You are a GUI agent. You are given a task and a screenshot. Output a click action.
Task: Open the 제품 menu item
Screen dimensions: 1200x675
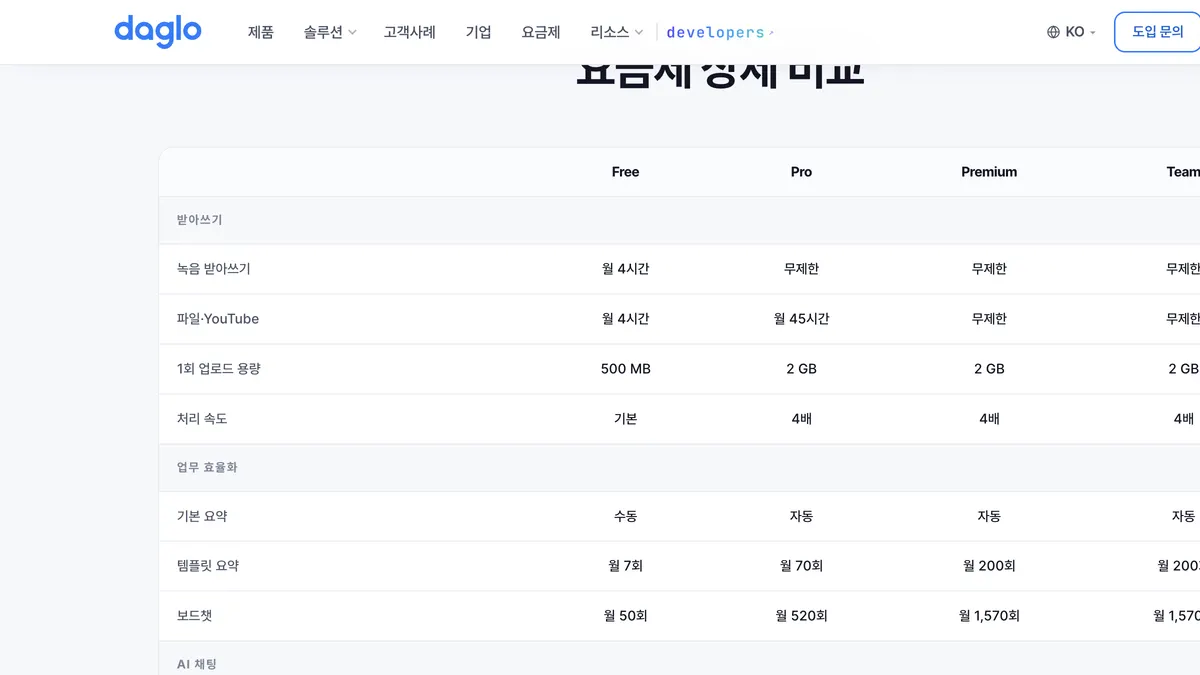click(261, 32)
